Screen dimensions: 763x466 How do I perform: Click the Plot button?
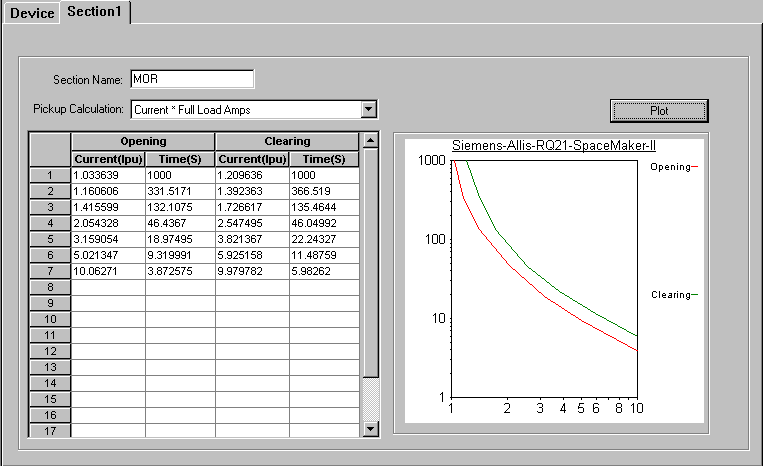[x=659, y=110]
